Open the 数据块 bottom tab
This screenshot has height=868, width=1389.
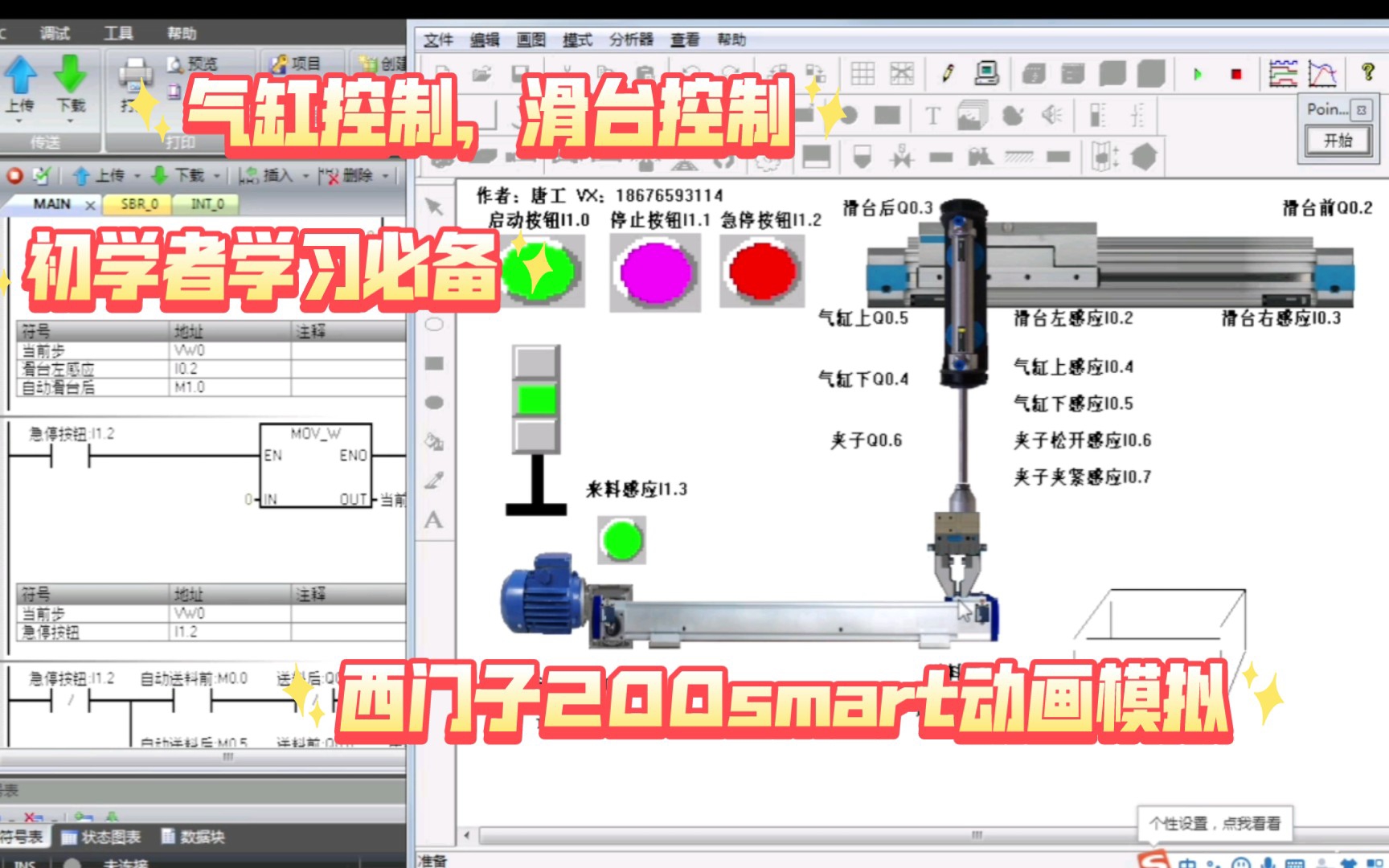tap(193, 837)
